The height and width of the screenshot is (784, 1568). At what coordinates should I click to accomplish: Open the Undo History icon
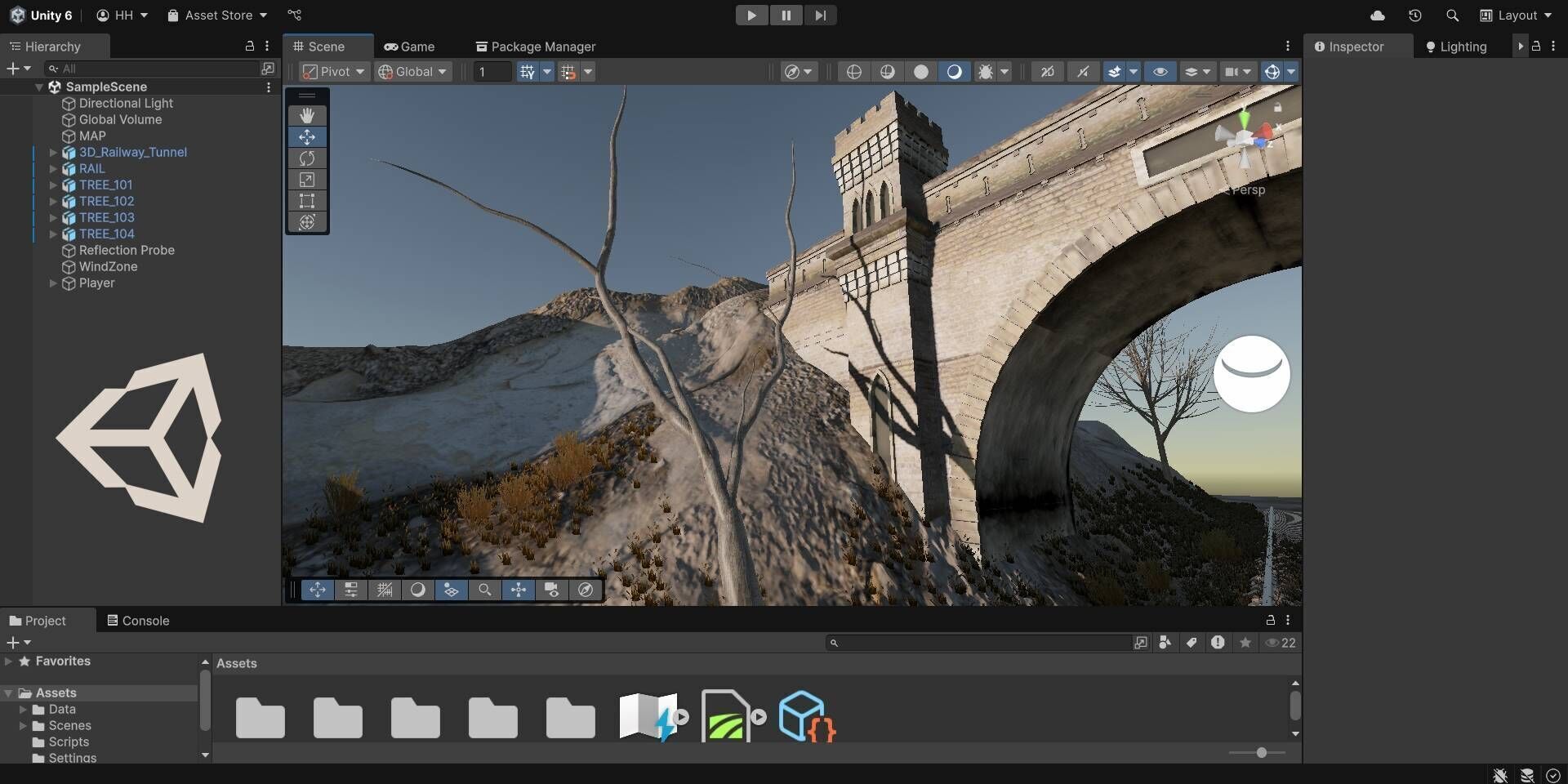pyautogui.click(x=1415, y=16)
